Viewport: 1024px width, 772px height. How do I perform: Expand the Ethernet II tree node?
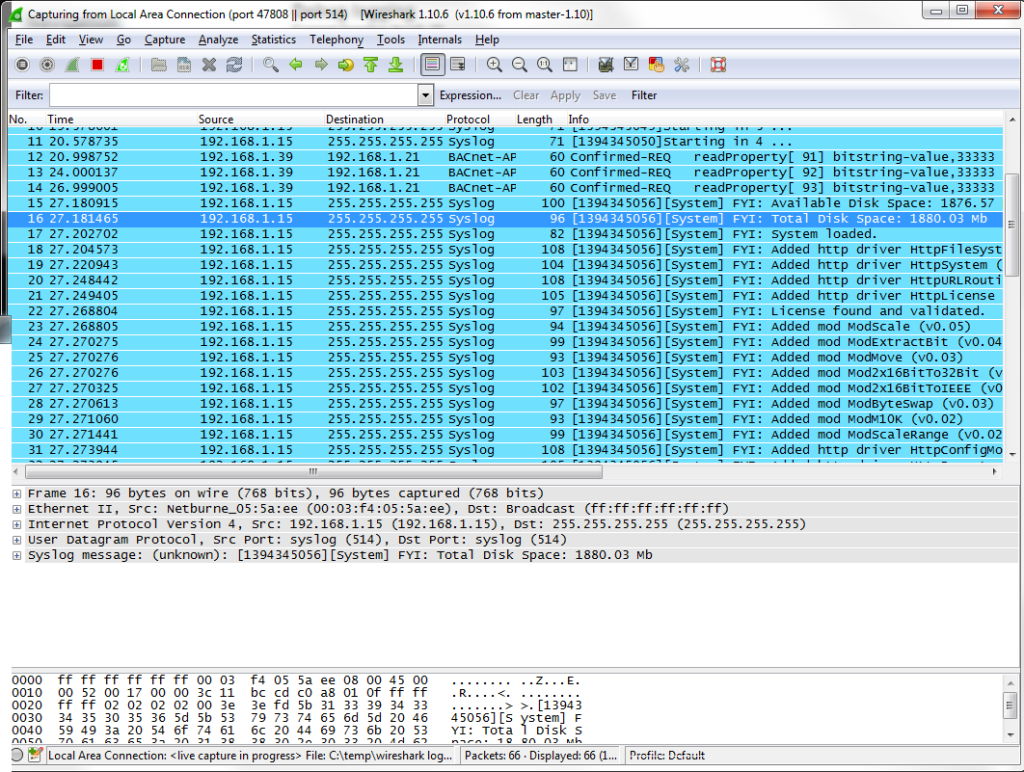(x=17, y=509)
